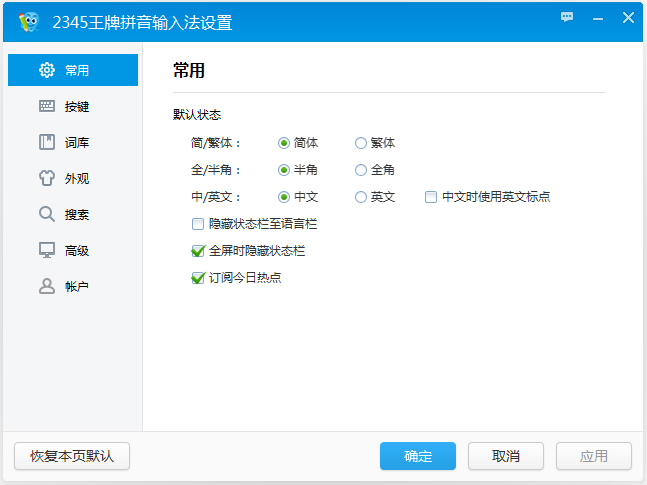Image resolution: width=647 pixels, height=485 pixels.
Task: Select the 繁体 radio button
Action: tap(361, 143)
